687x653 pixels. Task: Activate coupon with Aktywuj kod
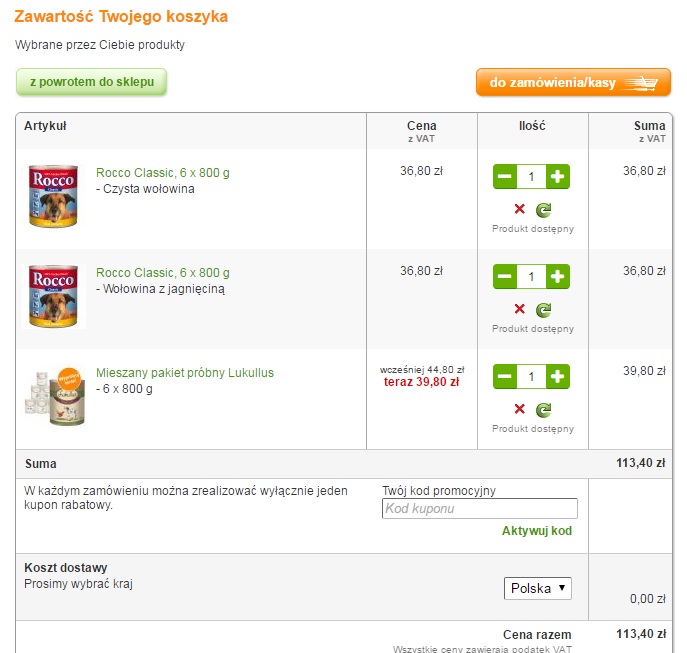(537, 531)
